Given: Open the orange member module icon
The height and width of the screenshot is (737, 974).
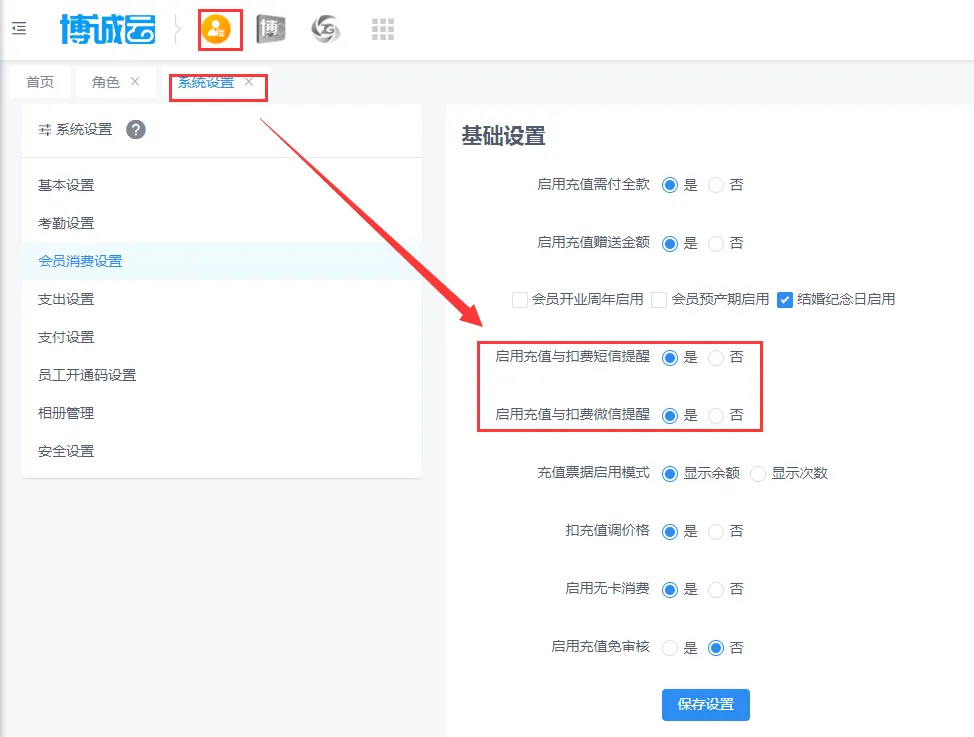Looking at the screenshot, I should point(215,30).
